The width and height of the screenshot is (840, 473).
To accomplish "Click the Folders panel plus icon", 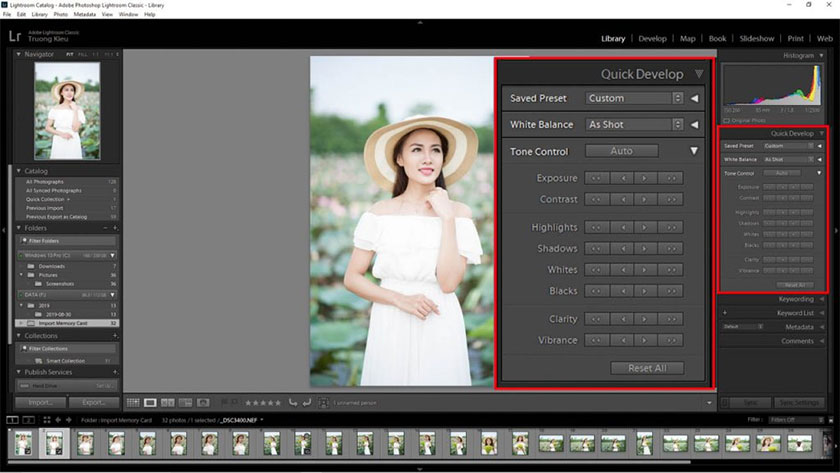I will click(115, 228).
